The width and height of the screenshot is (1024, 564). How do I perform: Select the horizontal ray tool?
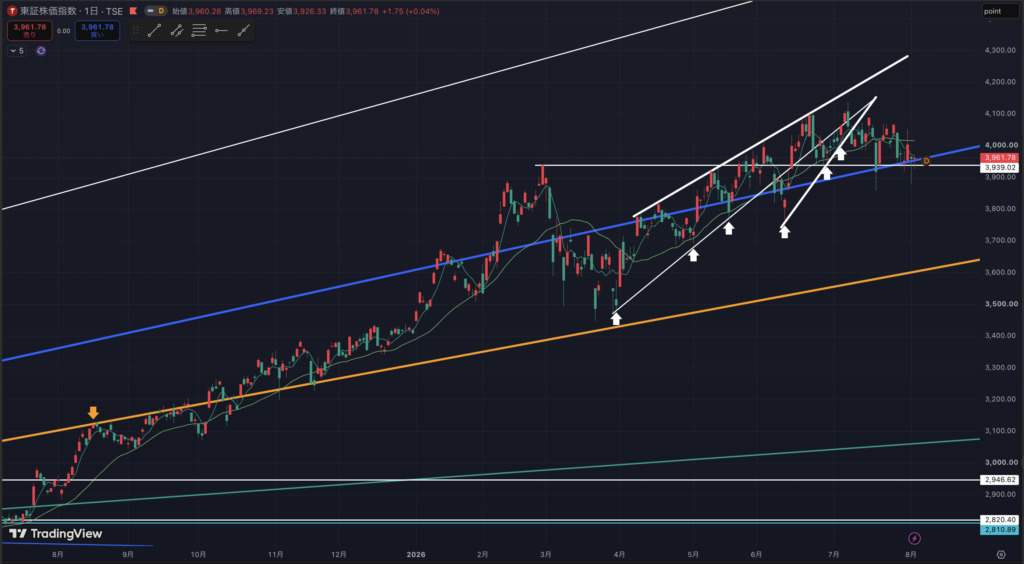(221, 30)
